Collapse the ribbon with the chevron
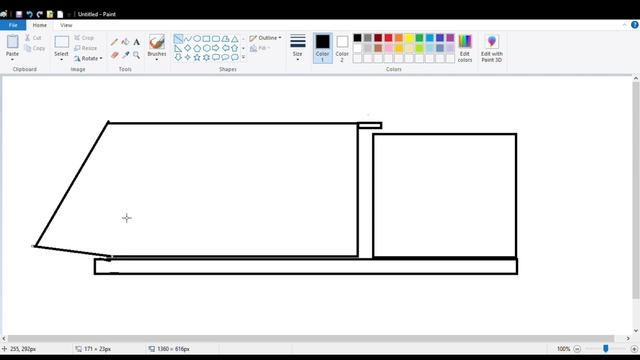 tap(624, 25)
